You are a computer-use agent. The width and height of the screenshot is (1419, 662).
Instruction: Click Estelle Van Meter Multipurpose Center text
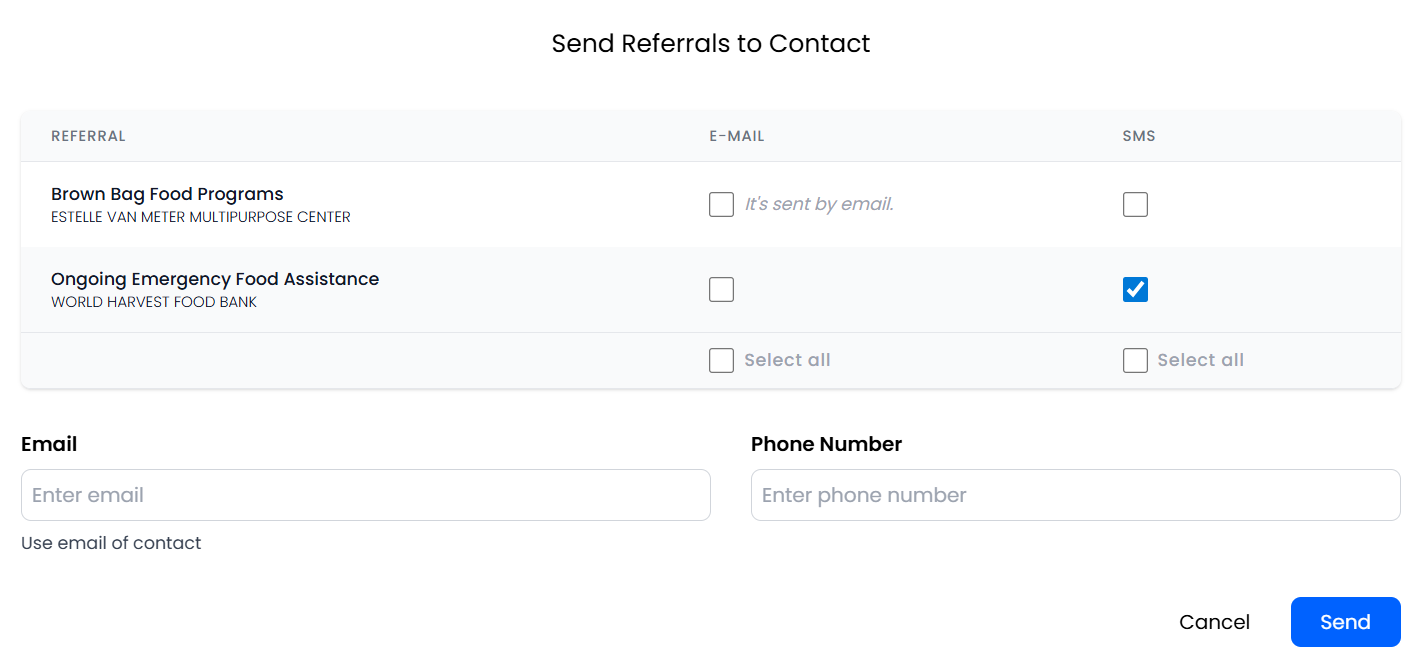point(200,217)
